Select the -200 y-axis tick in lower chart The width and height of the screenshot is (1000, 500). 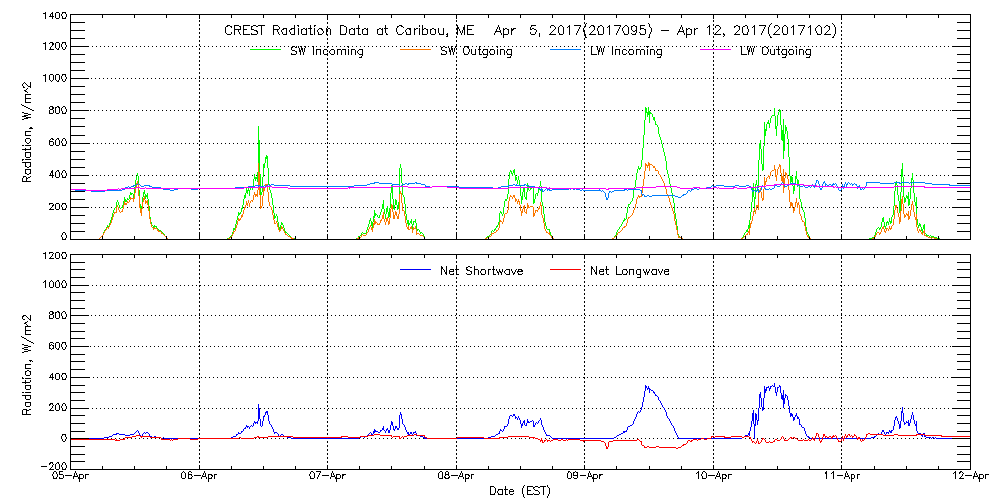point(52,467)
